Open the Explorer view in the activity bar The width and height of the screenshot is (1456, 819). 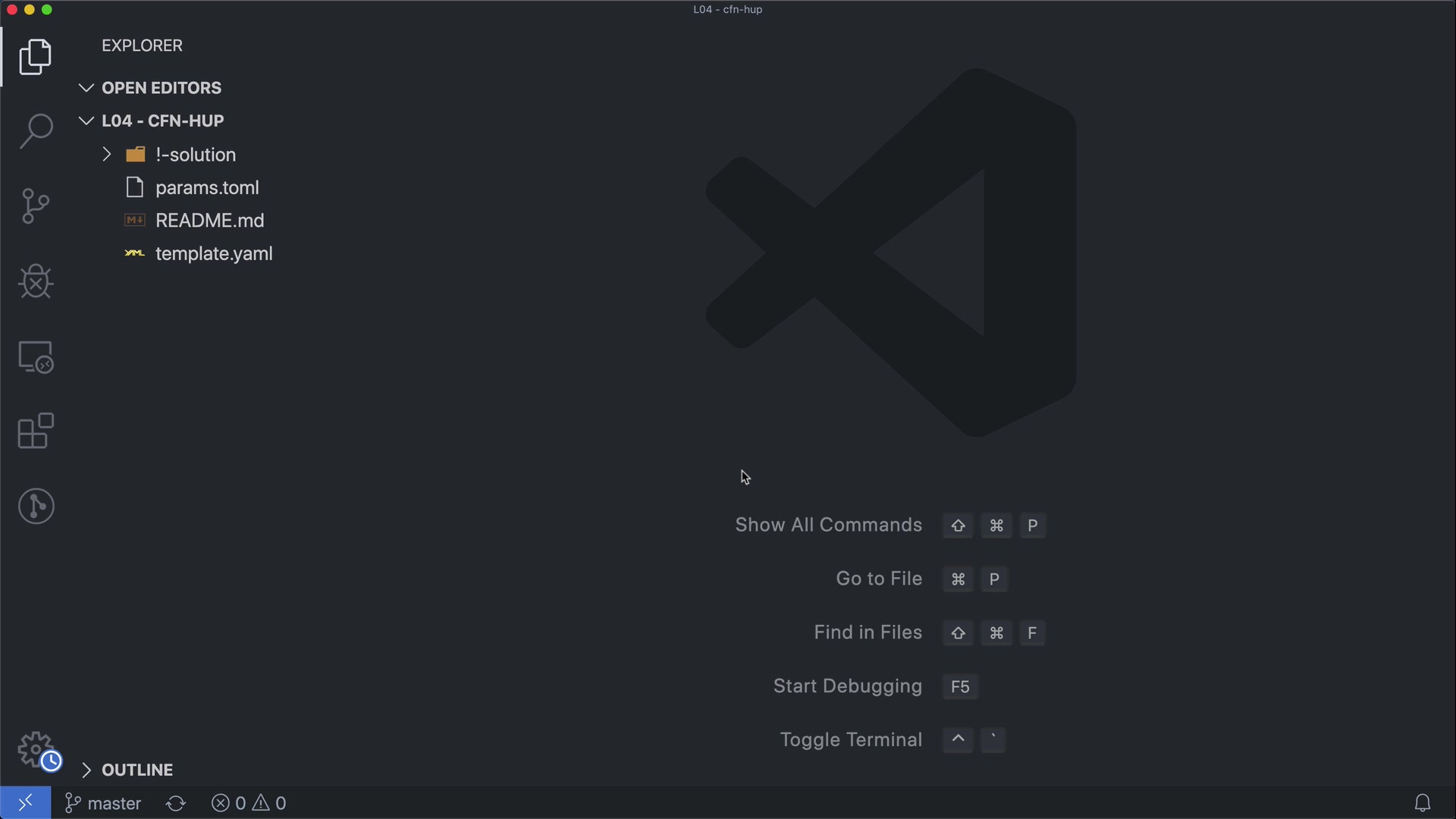(x=36, y=57)
